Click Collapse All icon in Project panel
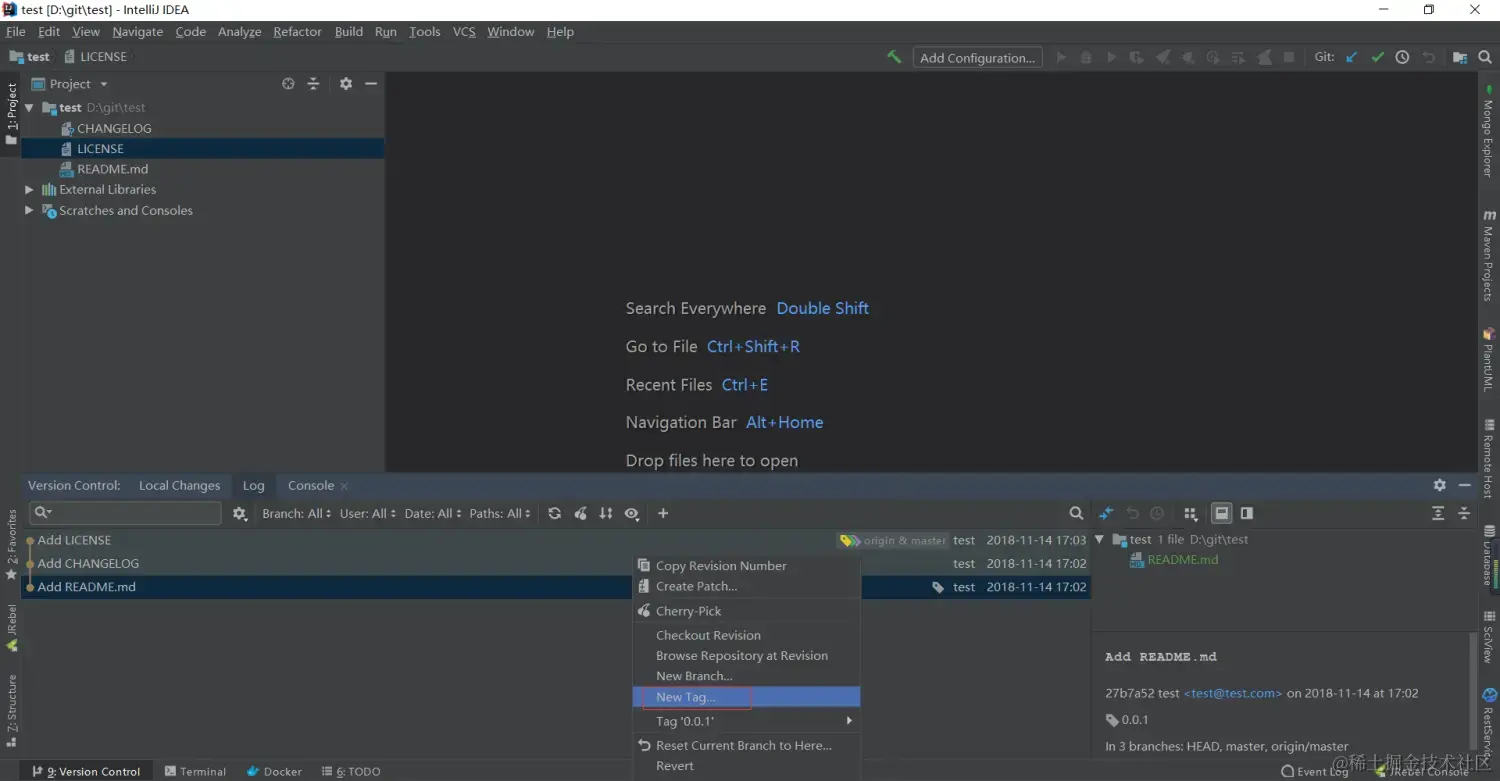 [313, 84]
